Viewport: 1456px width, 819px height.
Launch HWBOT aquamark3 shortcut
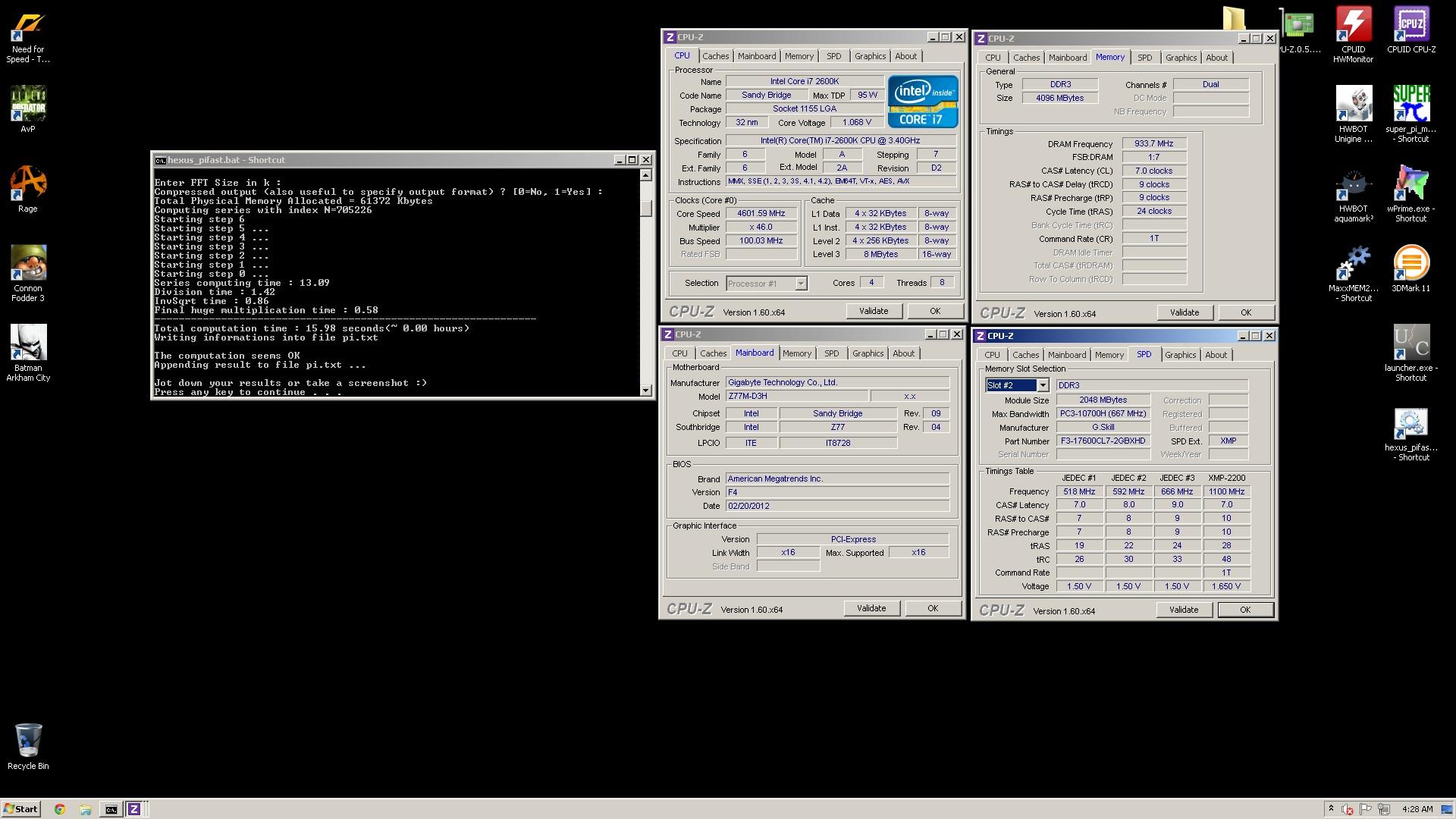[1354, 194]
